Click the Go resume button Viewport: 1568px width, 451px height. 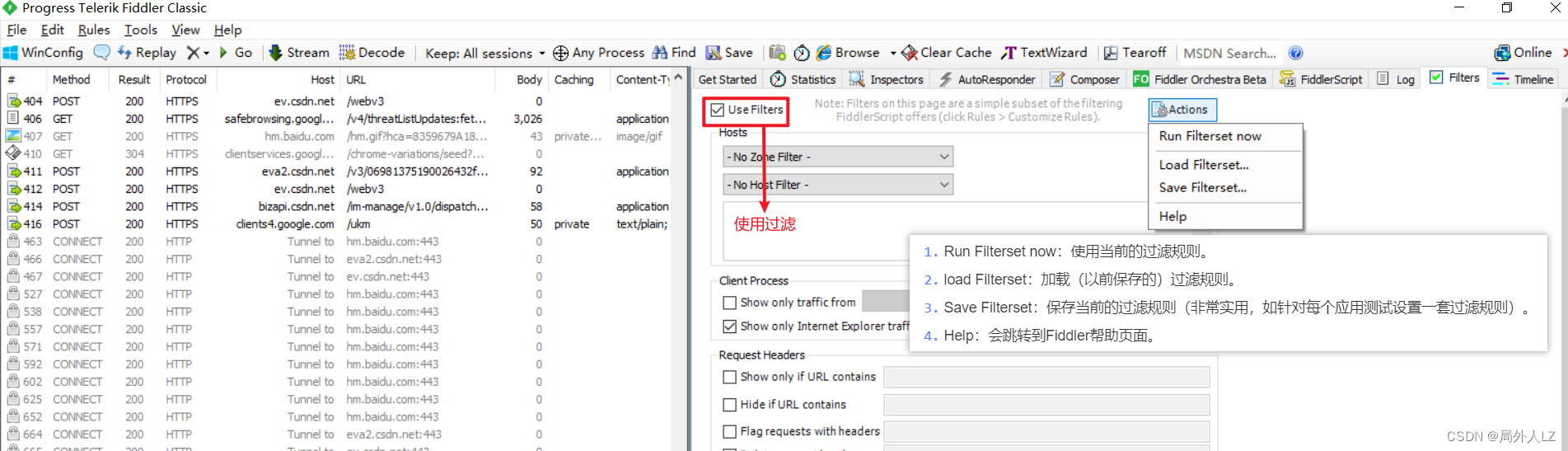click(x=235, y=53)
